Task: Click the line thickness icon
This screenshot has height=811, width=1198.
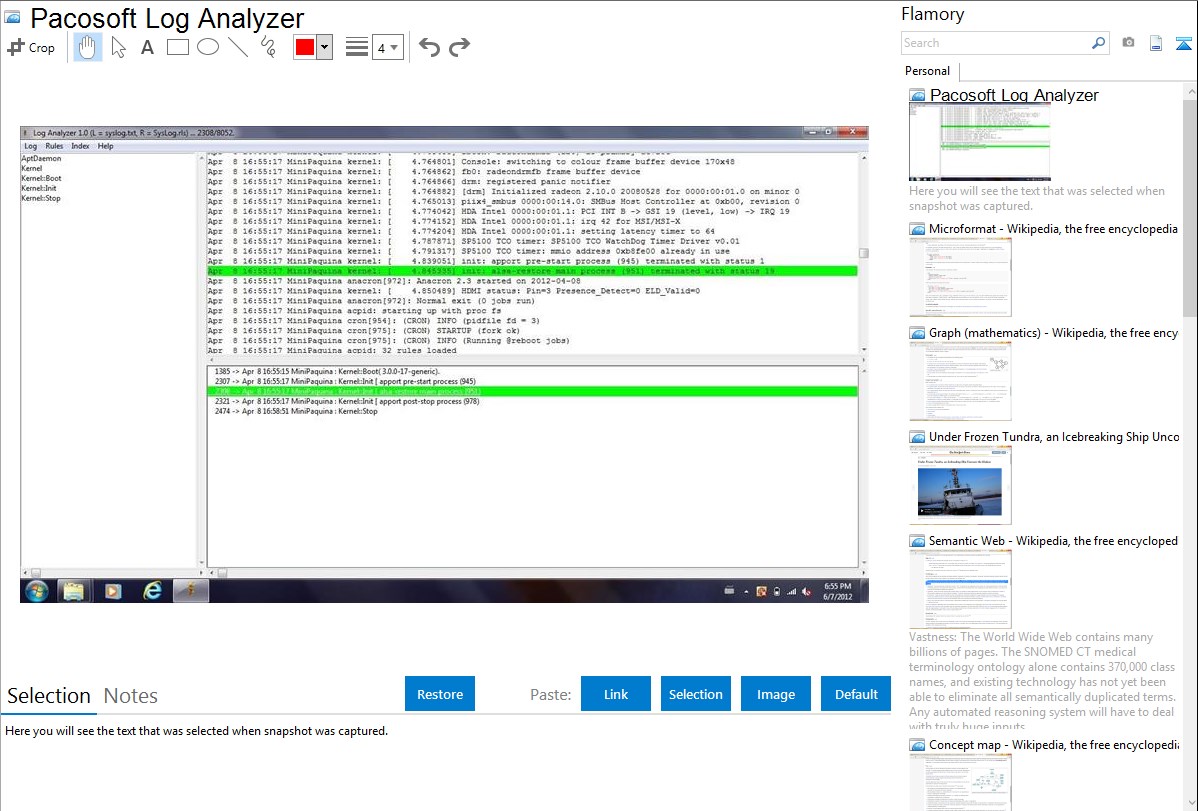Action: [x=357, y=47]
